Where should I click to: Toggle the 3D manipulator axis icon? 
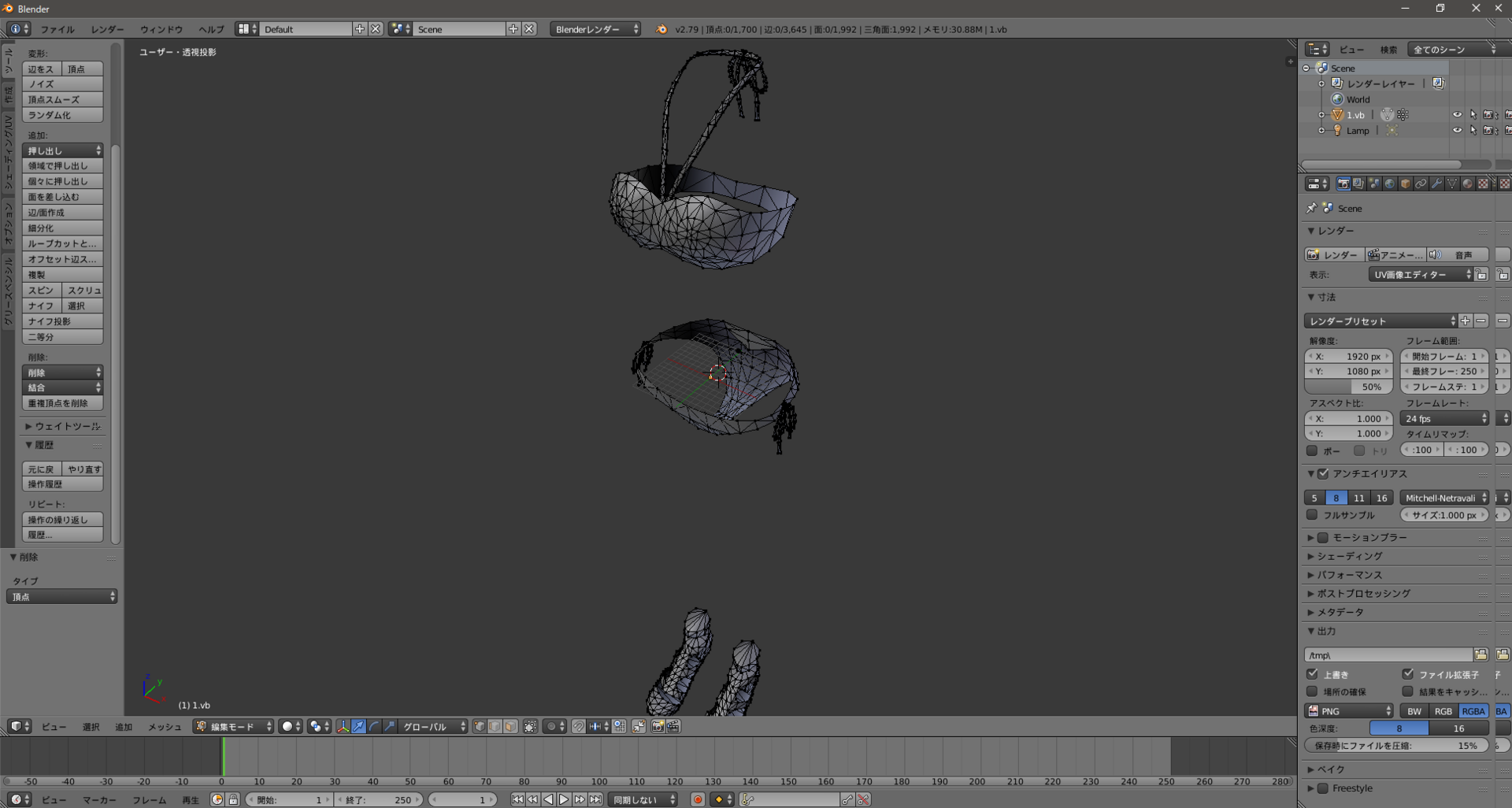pos(343,726)
